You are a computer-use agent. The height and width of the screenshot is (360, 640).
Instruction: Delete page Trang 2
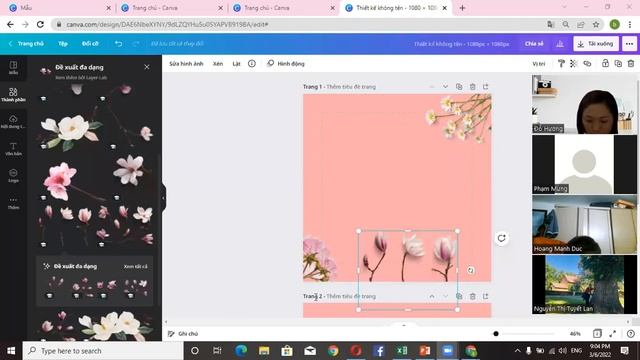click(x=472, y=296)
